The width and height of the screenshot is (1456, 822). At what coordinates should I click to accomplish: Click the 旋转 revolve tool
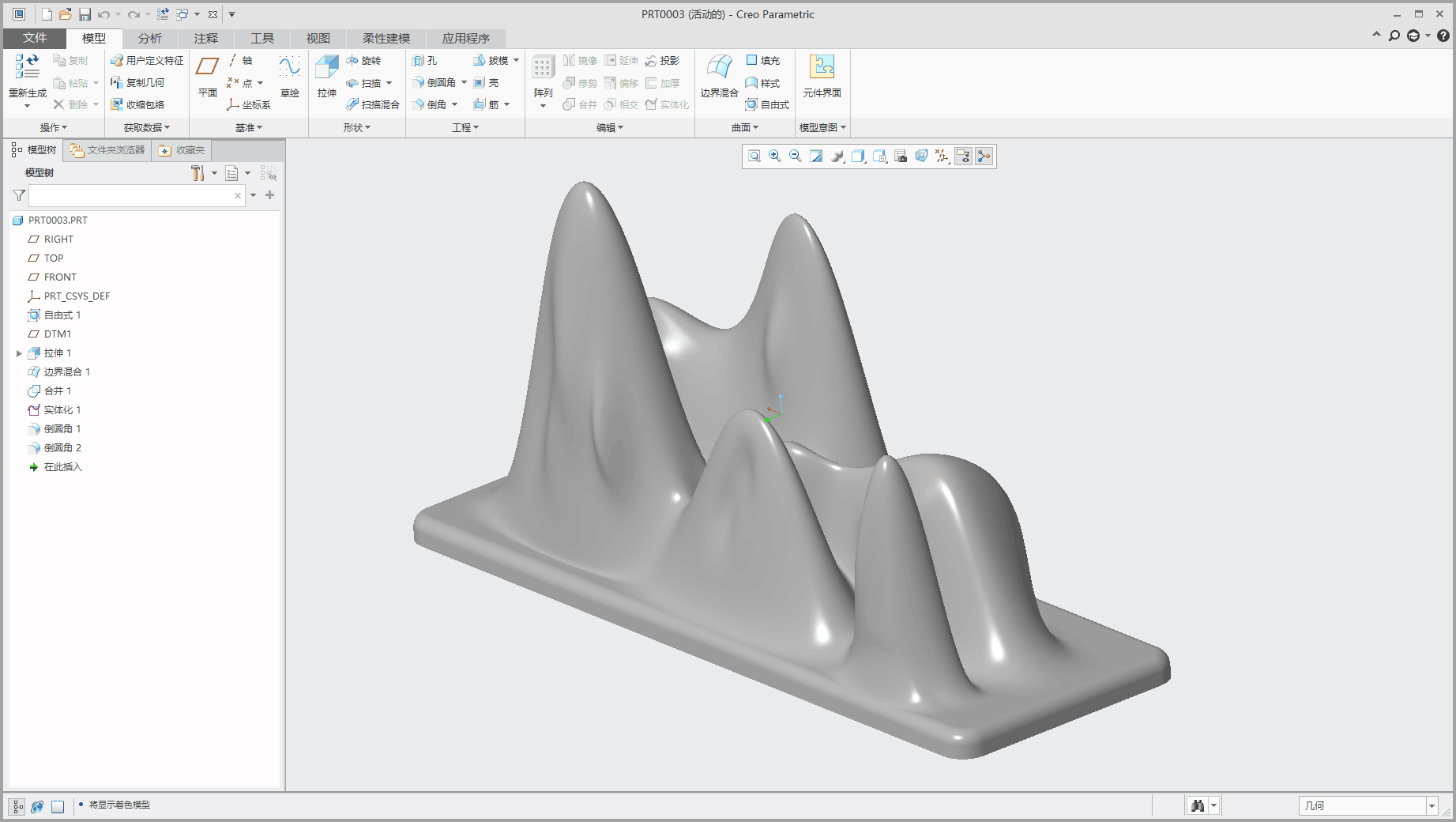tap(363, 61)
